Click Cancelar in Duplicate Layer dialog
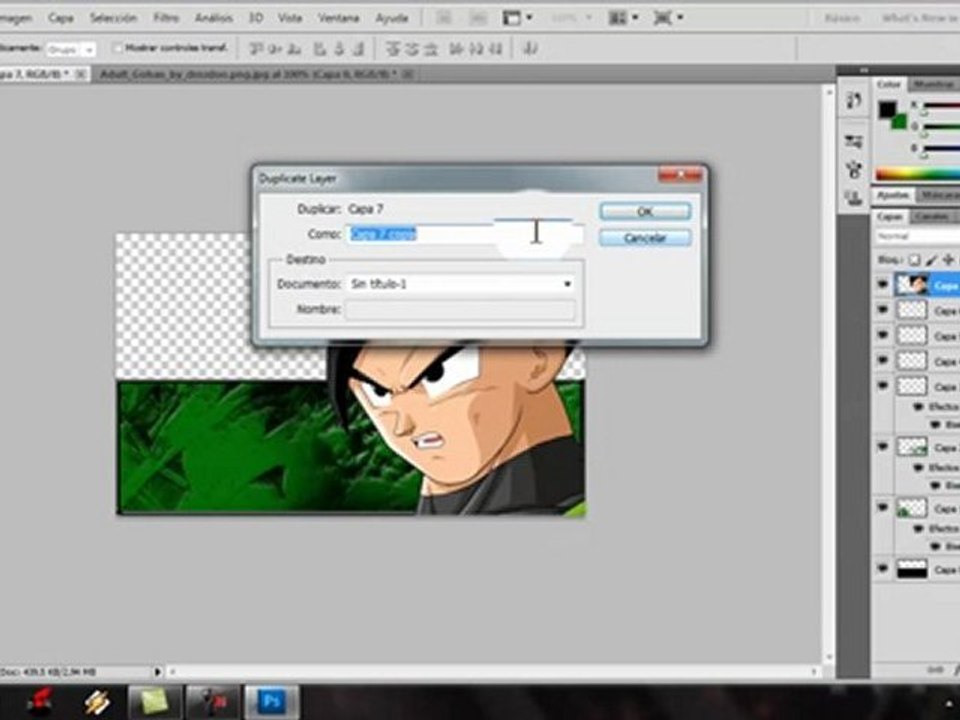The image size is (960, 720). (645, 238)
